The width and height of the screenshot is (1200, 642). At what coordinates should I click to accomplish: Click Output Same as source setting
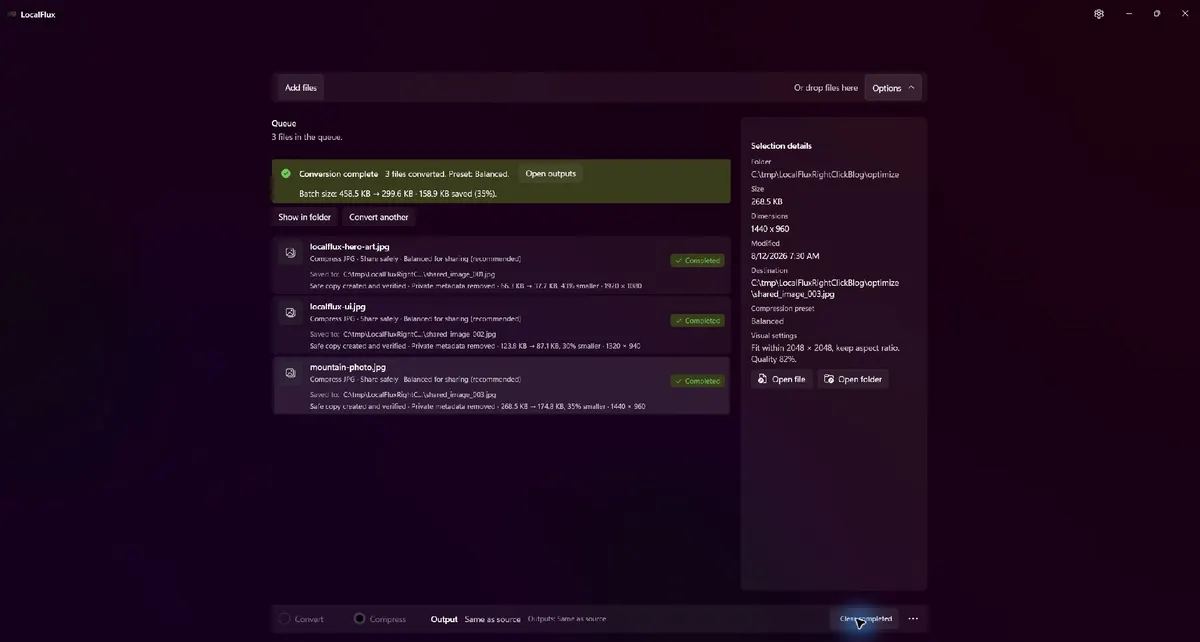[476, 619]
